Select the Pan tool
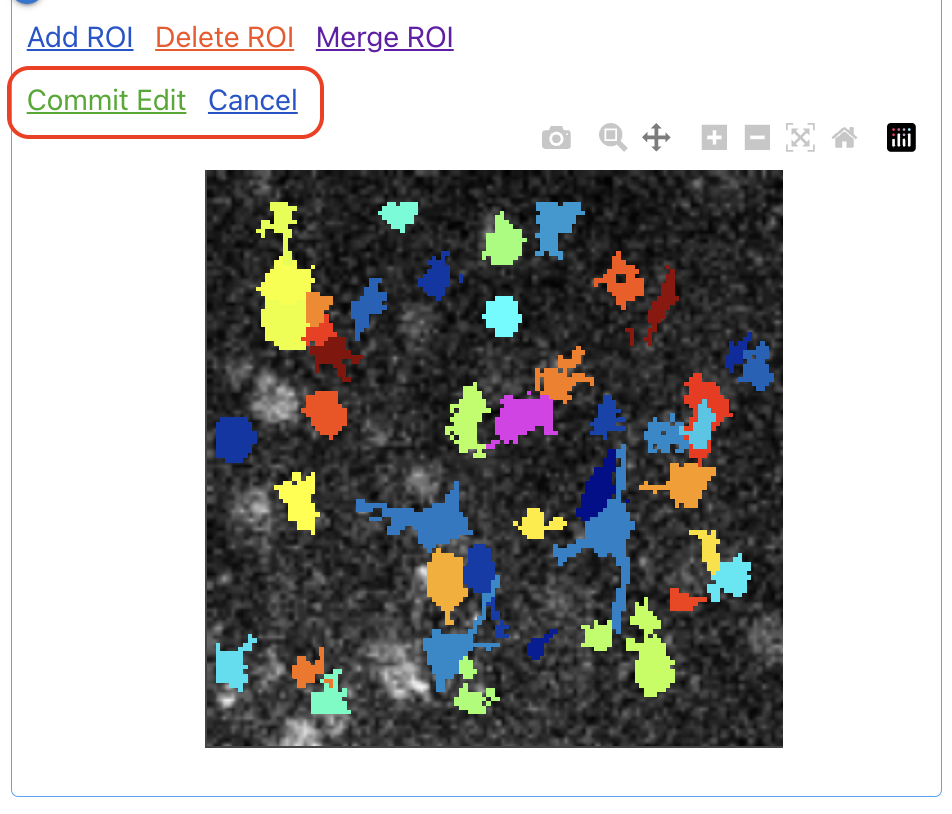952x814 pixels. click(656, 138)
